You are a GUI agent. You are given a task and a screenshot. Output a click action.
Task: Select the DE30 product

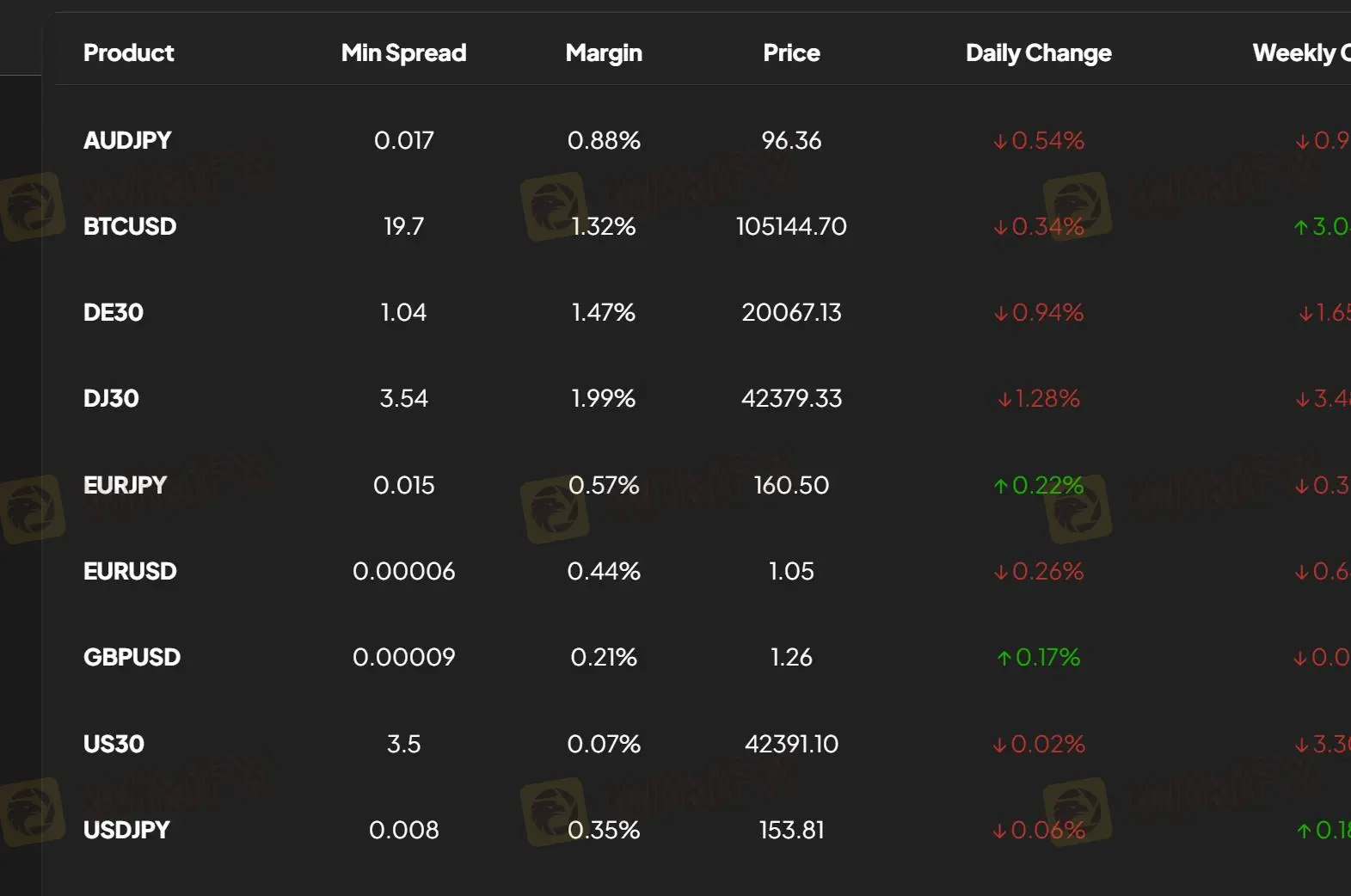[x=114, y=312]
